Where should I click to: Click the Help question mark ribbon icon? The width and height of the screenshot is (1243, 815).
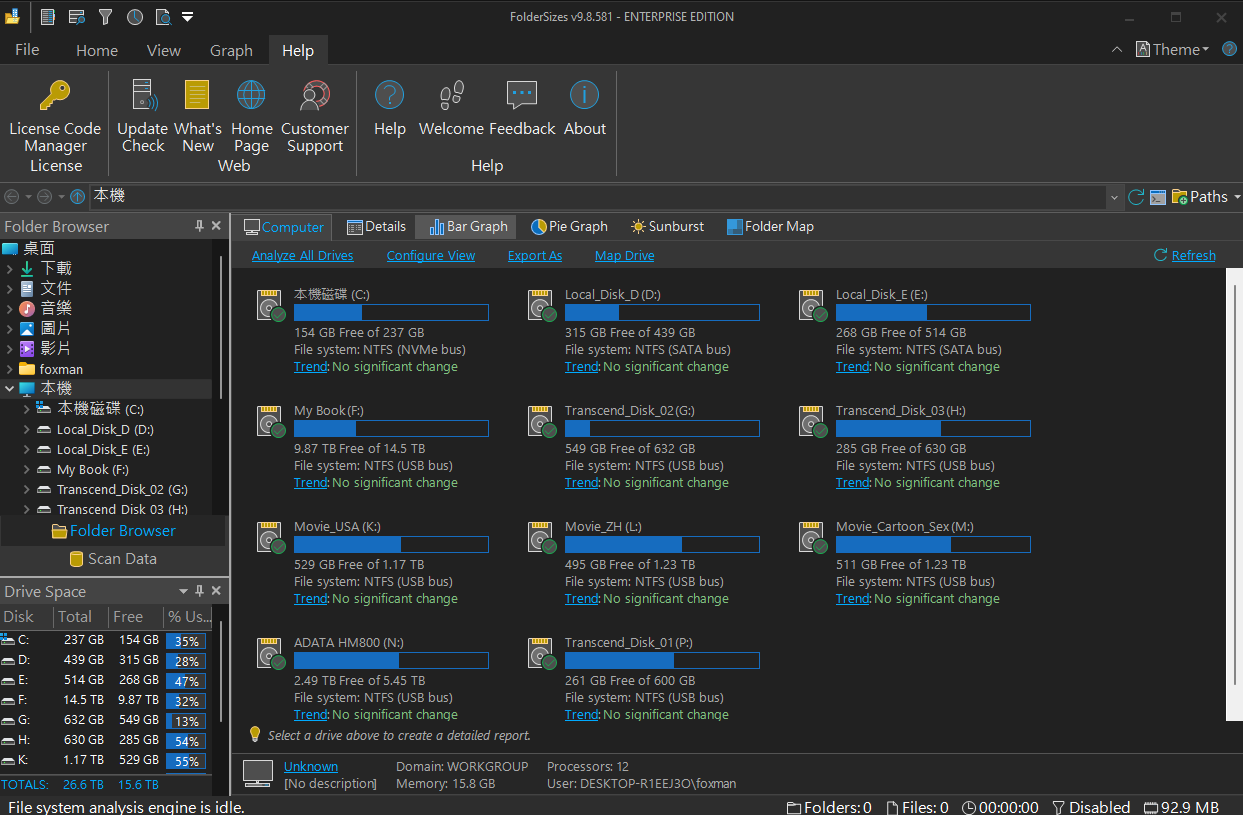pyautogui.click(x=389, y=96)
